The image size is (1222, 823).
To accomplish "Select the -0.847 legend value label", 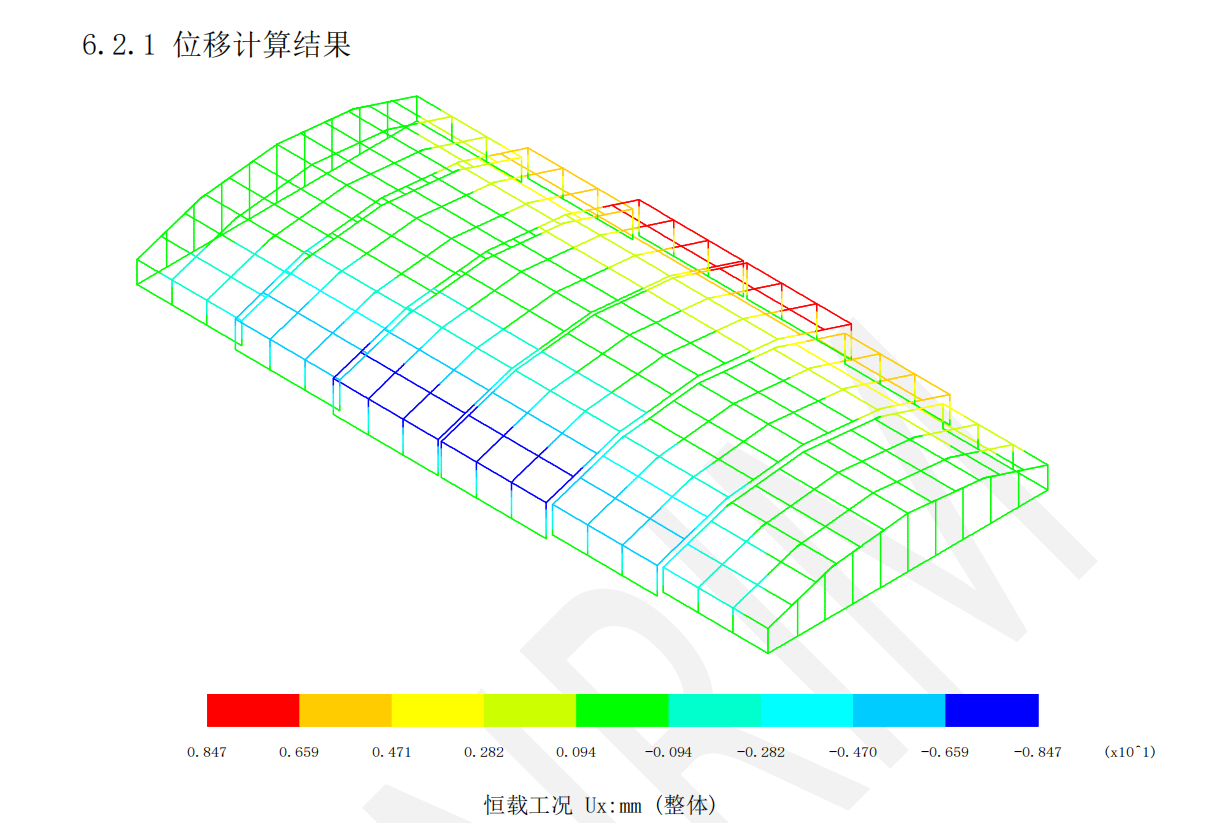I will [1037, 752].
